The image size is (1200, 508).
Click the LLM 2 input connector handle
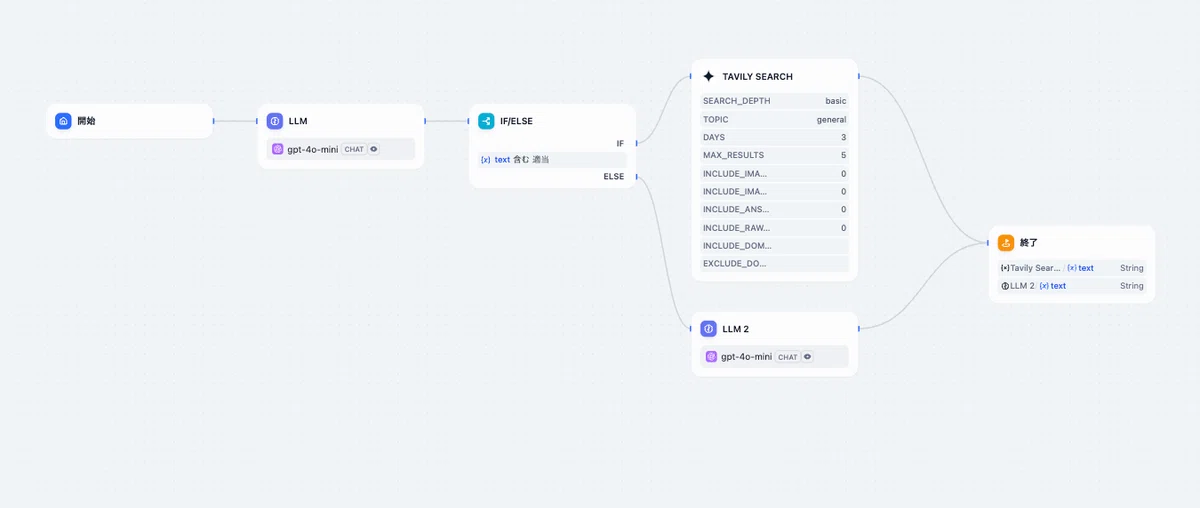(692, 329)
